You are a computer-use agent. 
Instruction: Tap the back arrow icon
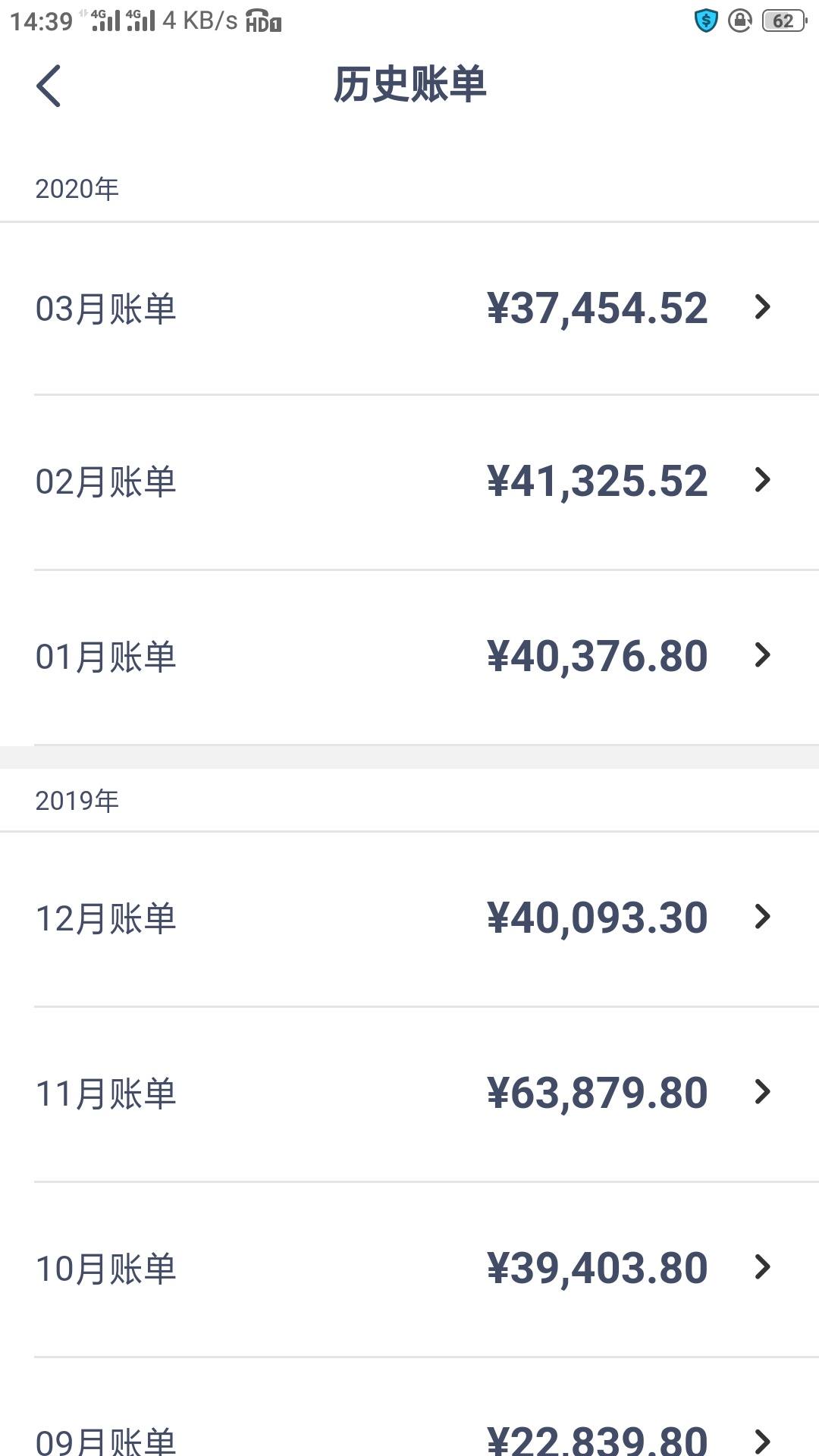click(49, 86)
